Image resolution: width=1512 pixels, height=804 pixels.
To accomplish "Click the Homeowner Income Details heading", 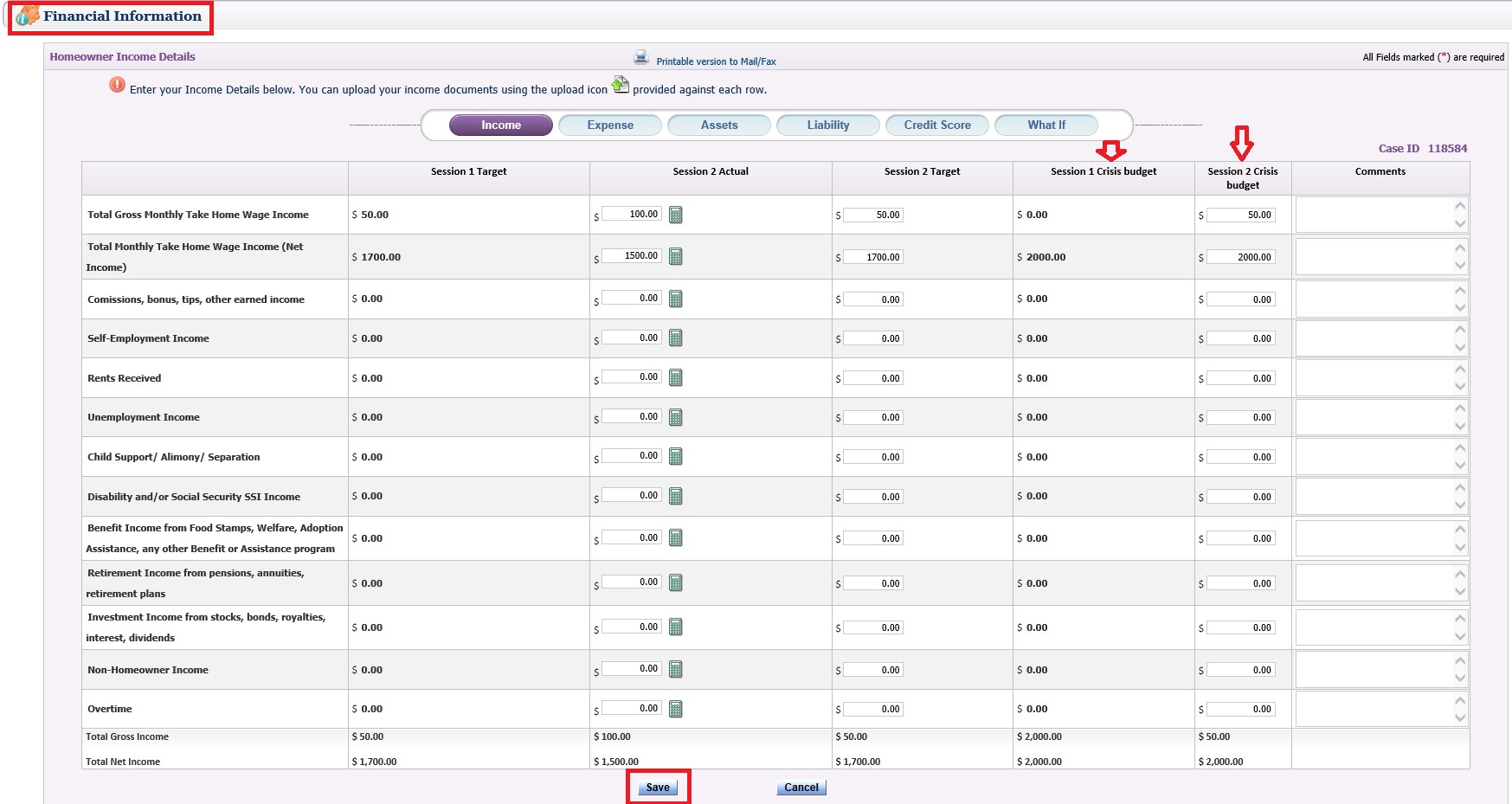I will pyautogui.click(x=122, y=56).
